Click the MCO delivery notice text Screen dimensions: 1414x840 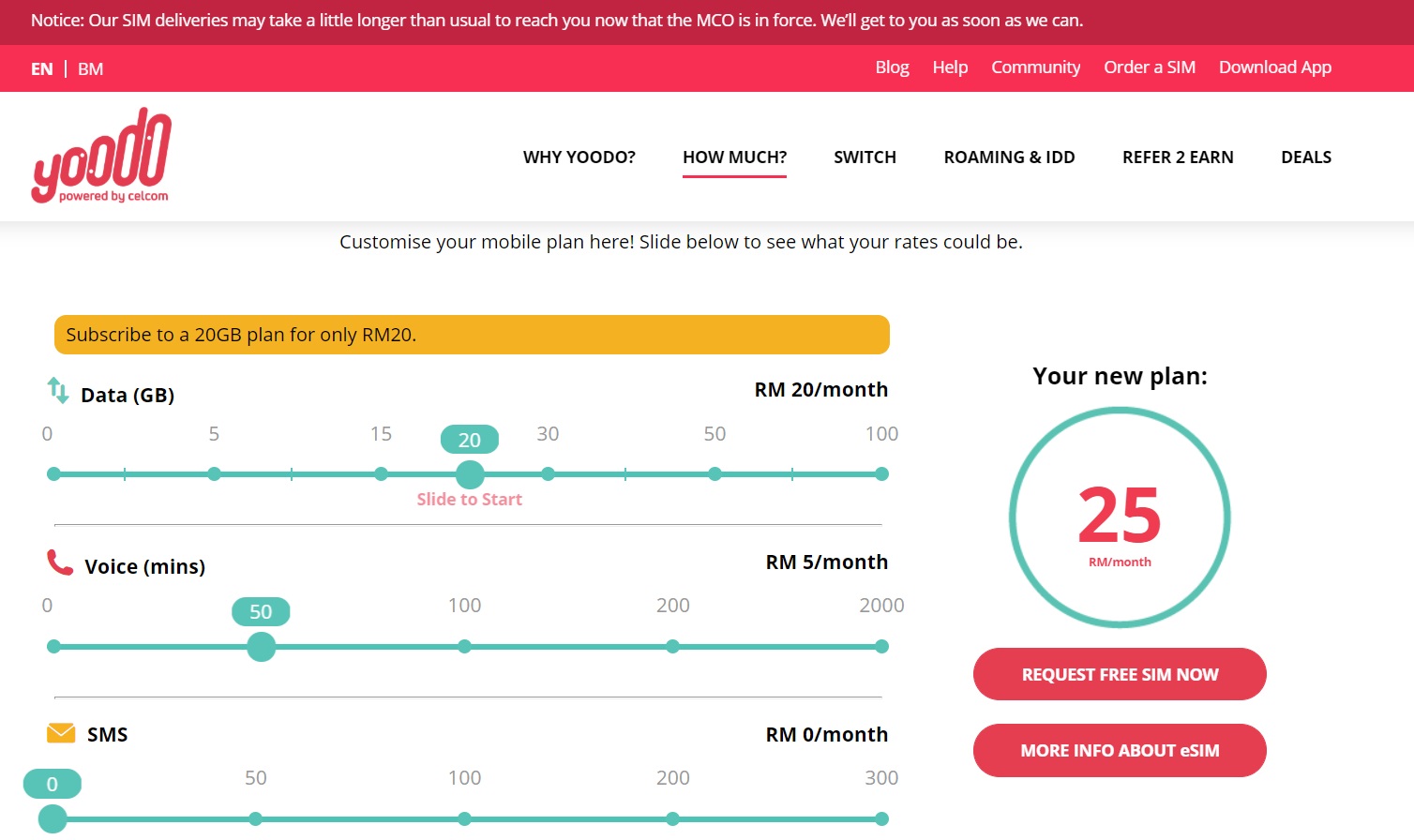coord(557,21)
